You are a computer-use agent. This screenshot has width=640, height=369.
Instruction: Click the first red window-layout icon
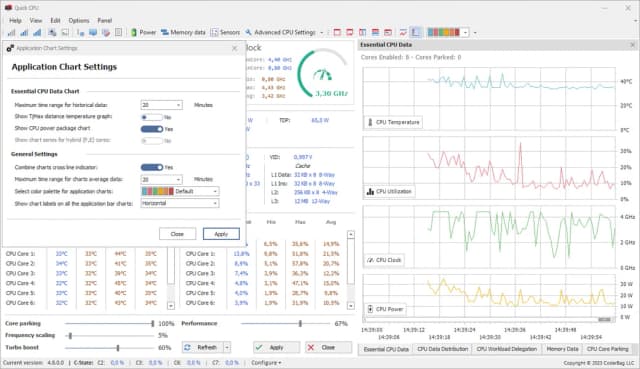(x=337, y=32)
